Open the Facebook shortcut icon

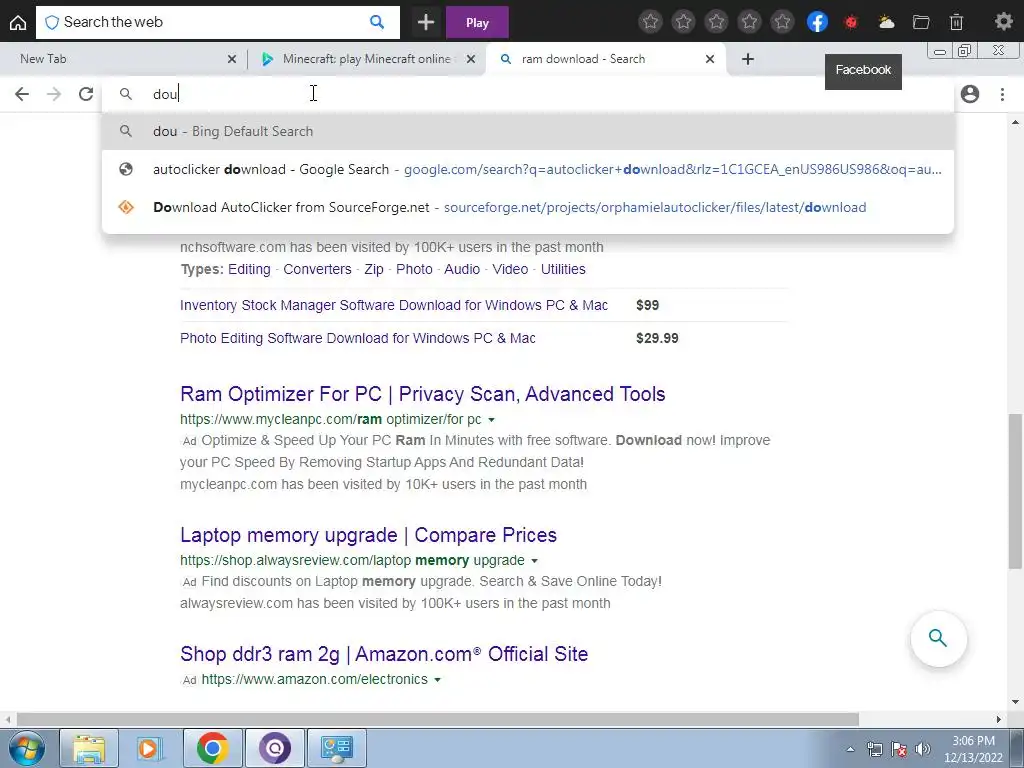click(817, 22)
